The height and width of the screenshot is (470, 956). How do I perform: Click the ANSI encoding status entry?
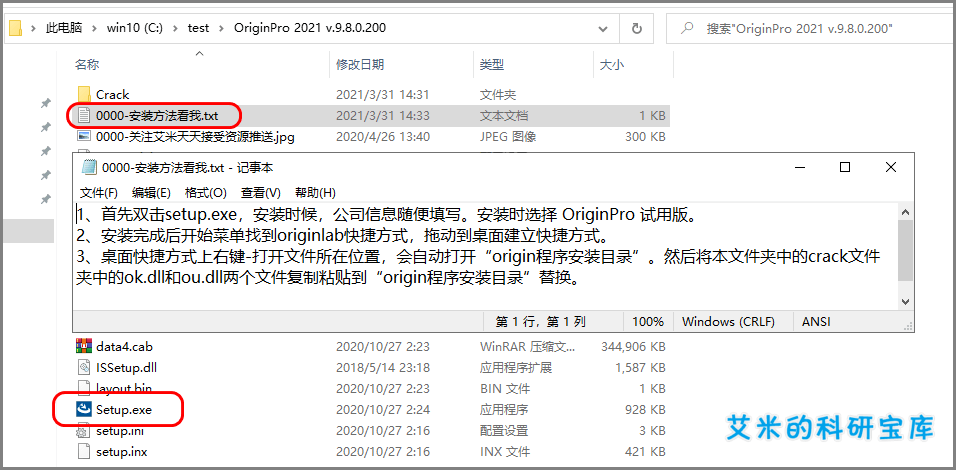click(x=816, y=321)
